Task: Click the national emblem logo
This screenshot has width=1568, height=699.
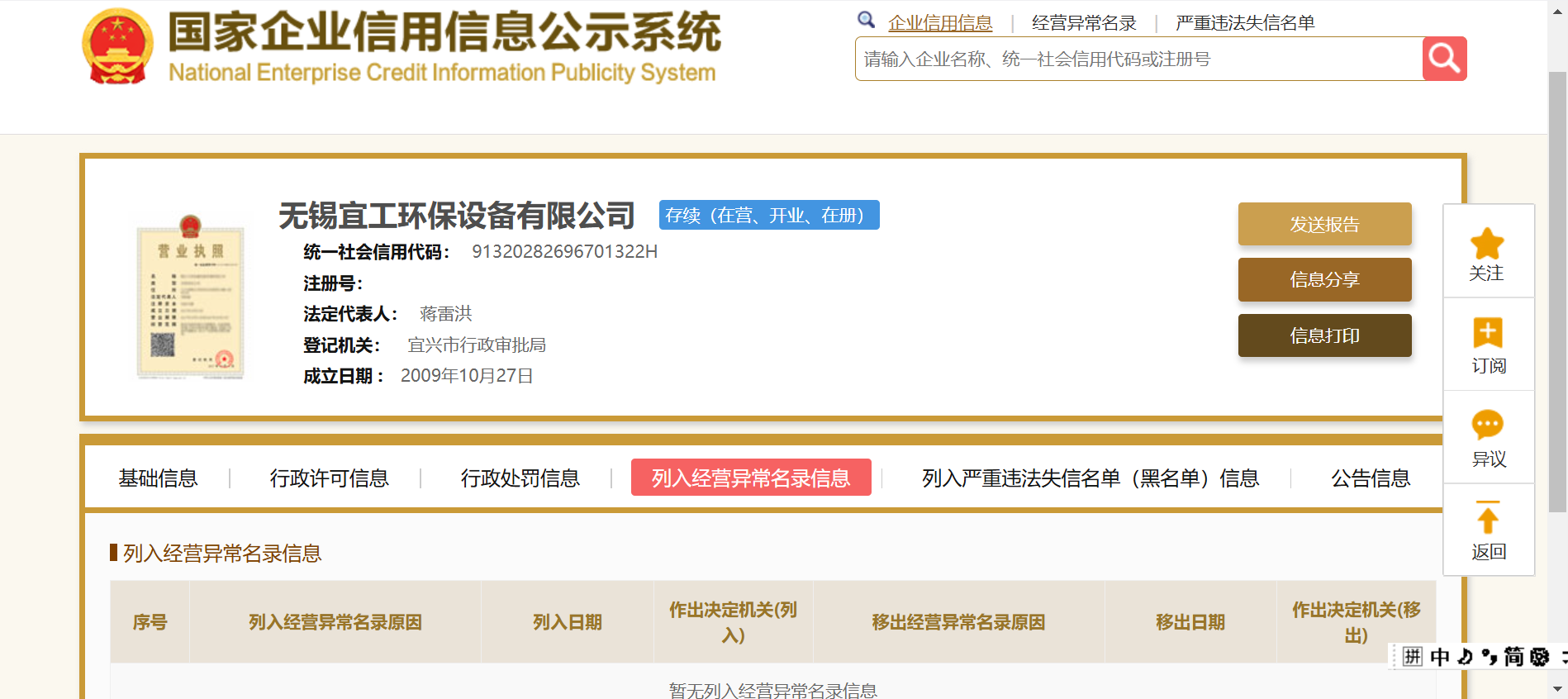Action: point(117,46)
